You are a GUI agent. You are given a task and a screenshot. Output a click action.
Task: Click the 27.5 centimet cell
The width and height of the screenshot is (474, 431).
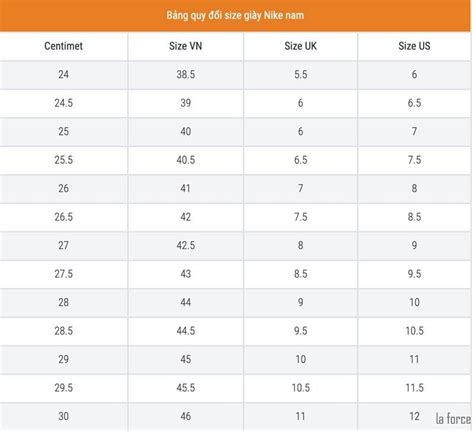pyautogui.click(x=64, y=274)
